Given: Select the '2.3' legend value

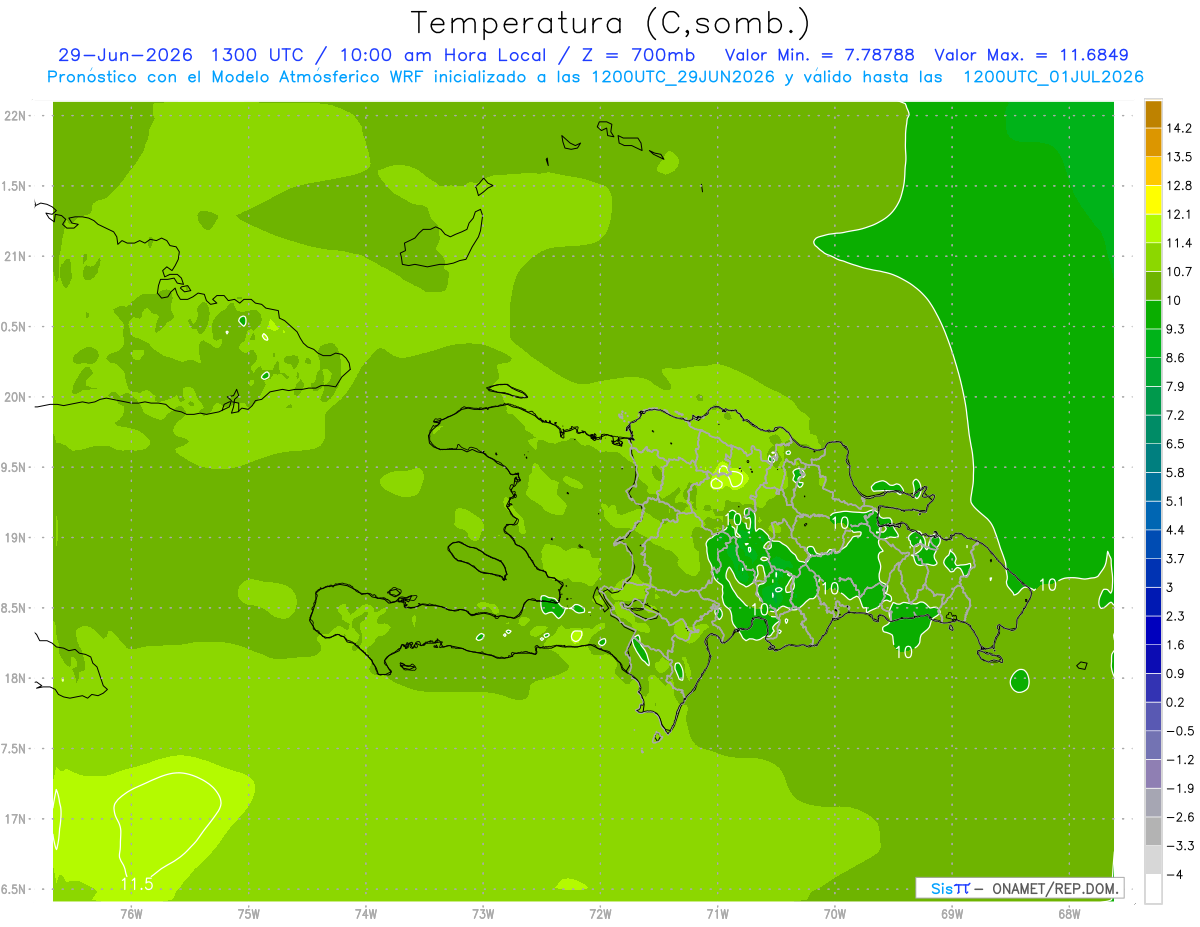Looking at the screenshot, I should 1176,616.
